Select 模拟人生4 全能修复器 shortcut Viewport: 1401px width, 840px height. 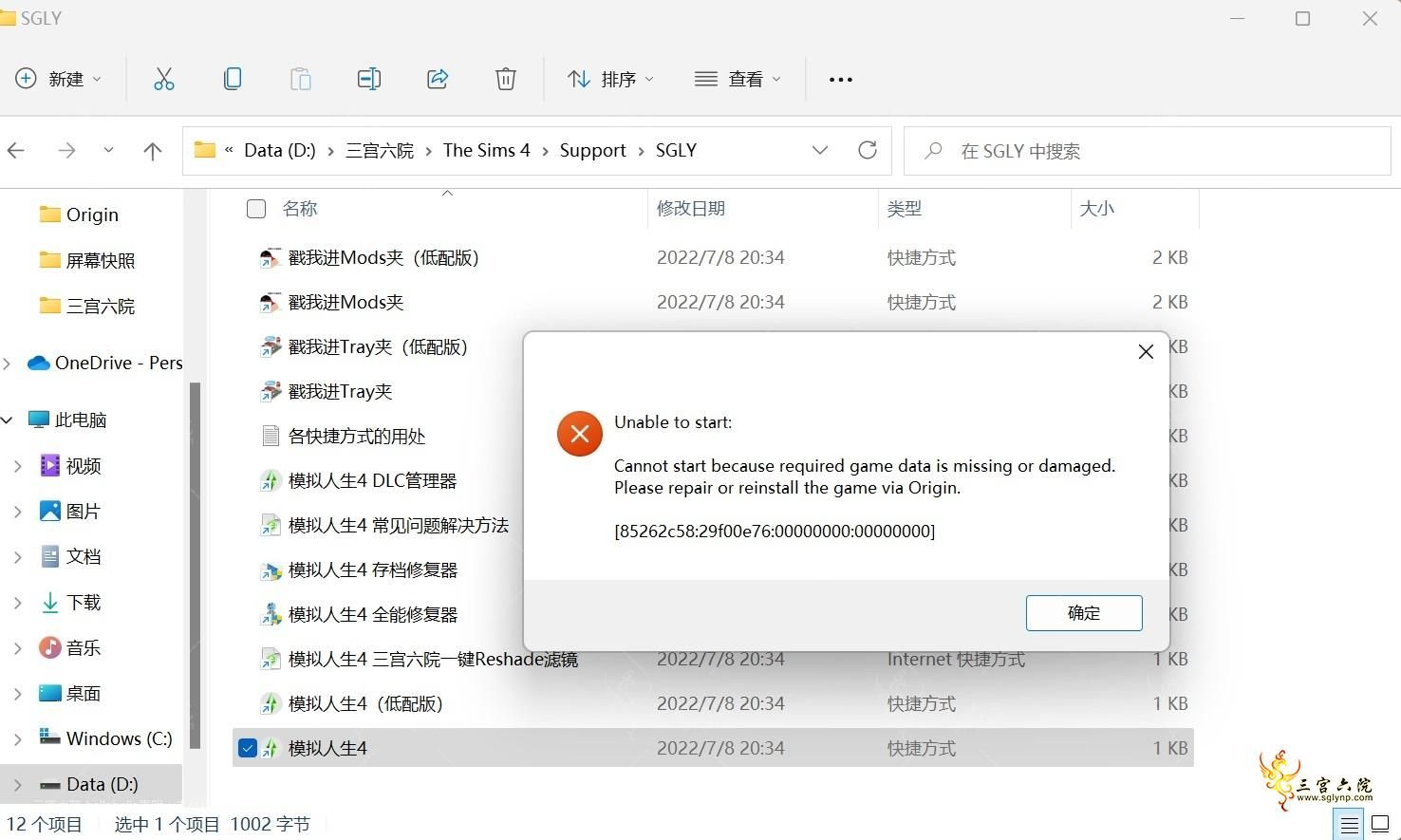click(359, 614)
